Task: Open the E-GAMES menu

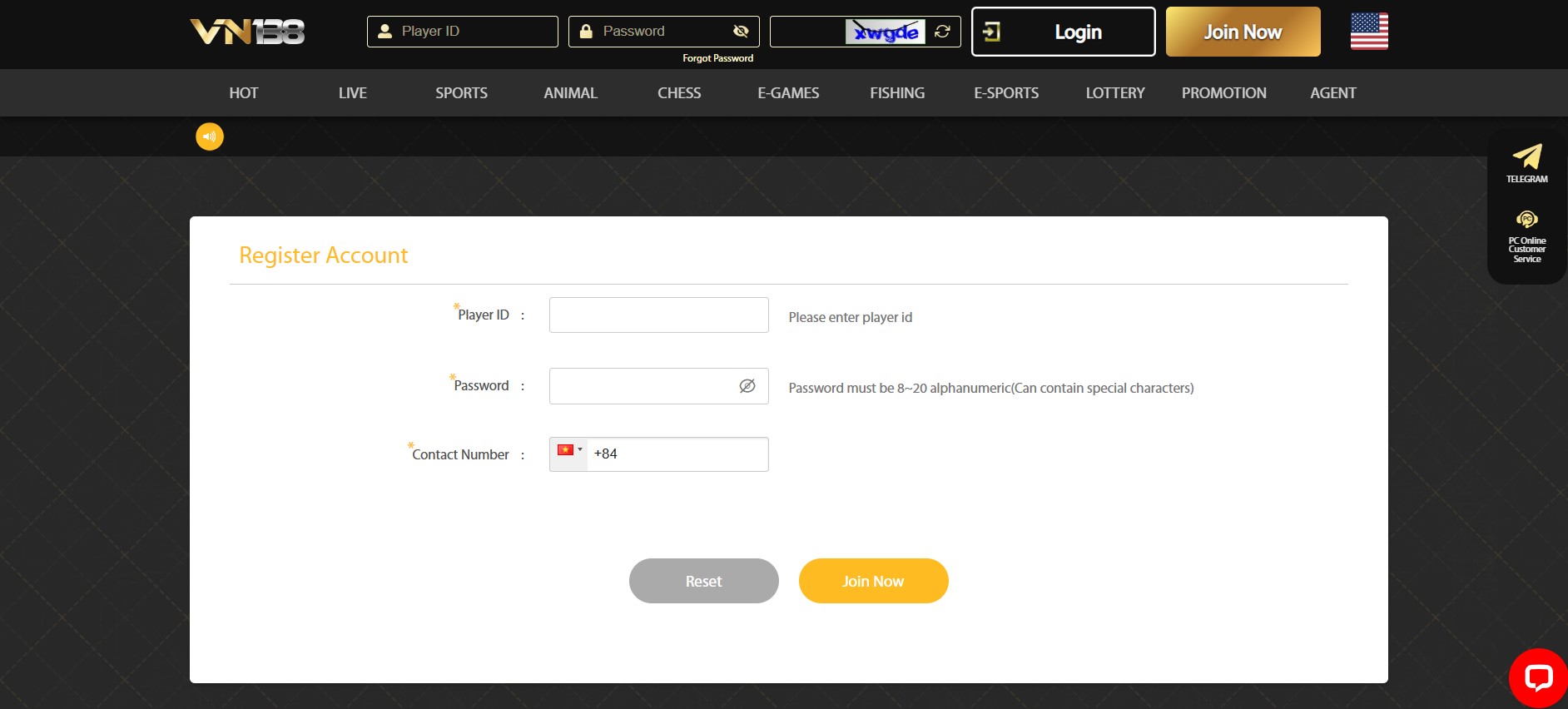Action: click(788, 93)
